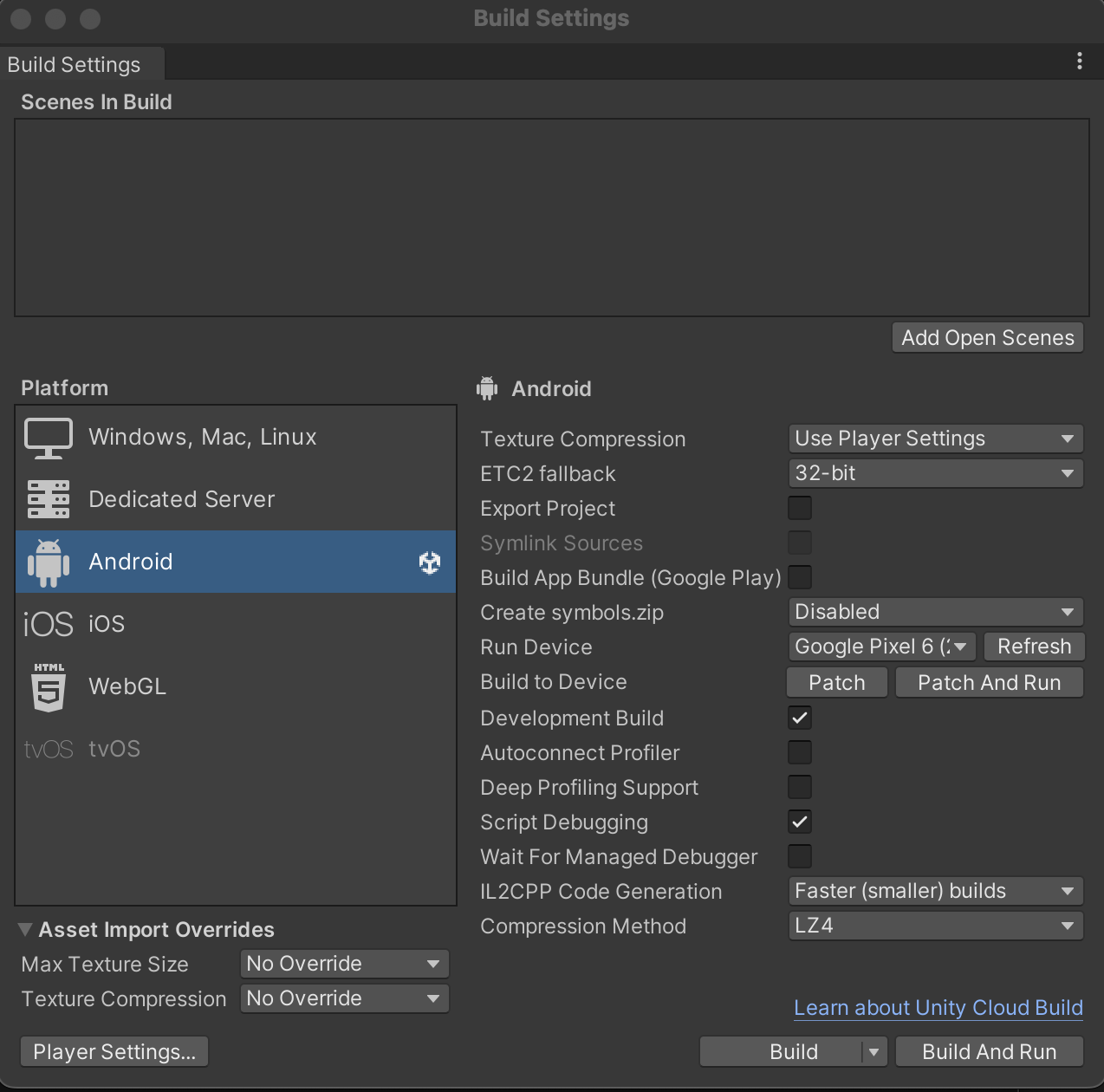Click the Android icon beside the settings header
This screenshot has width=1104, height=1092.
click(x=487, y=388)
